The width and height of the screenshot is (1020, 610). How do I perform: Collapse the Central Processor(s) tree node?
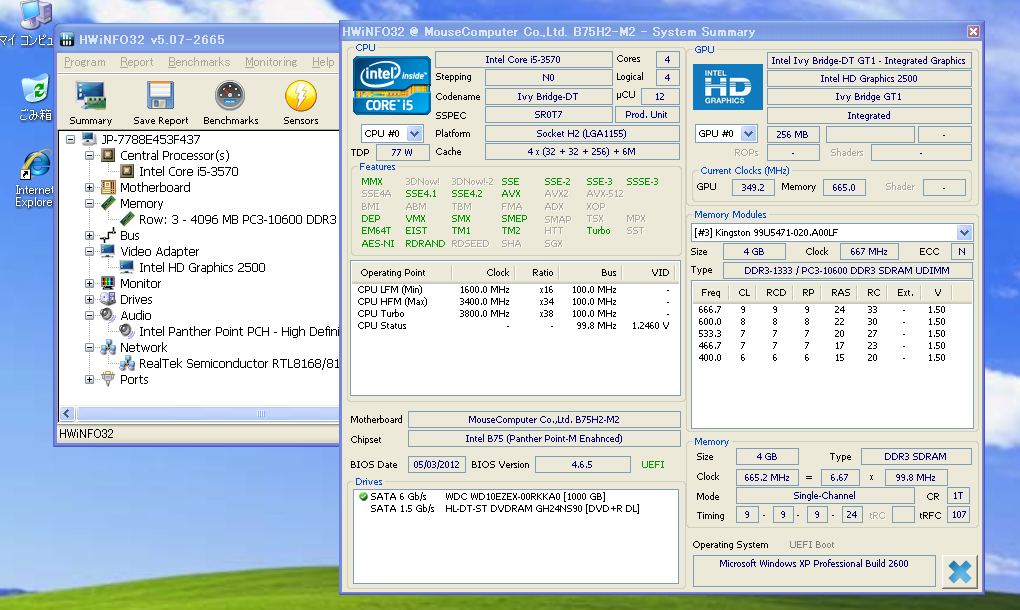[90, 156]
